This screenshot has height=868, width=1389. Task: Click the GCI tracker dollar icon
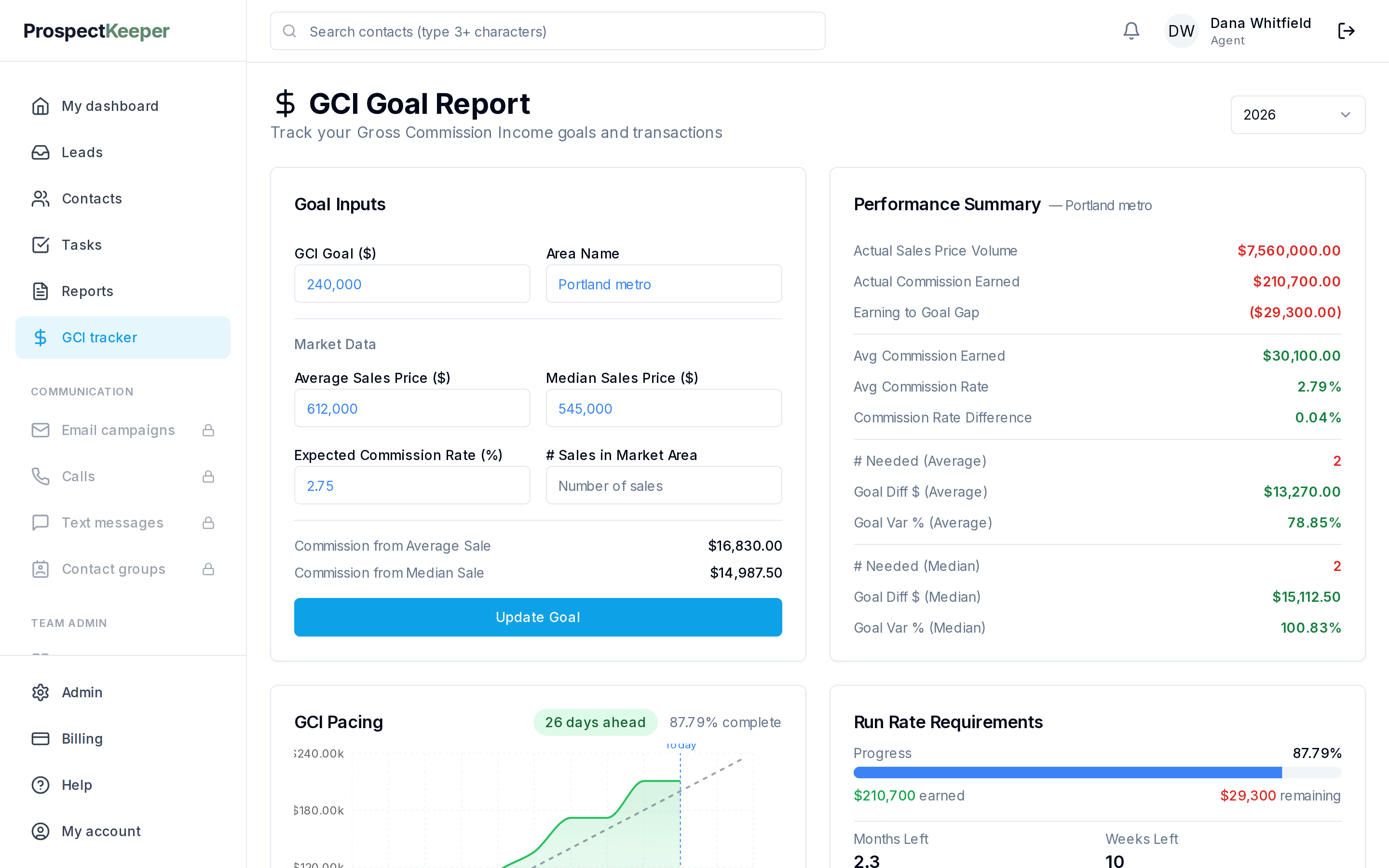[40, 338]
